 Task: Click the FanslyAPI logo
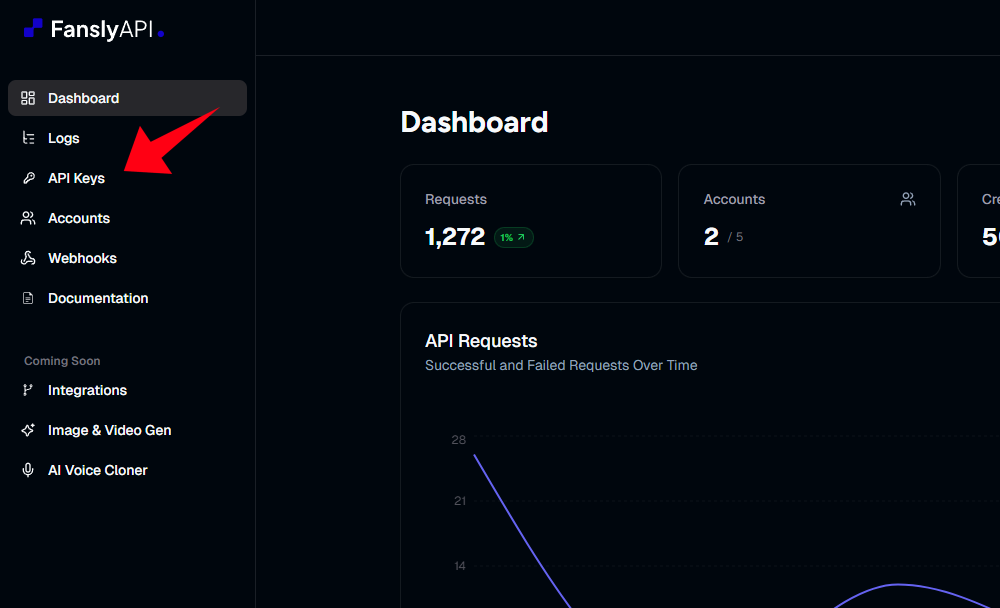click(x=92, y=28)
